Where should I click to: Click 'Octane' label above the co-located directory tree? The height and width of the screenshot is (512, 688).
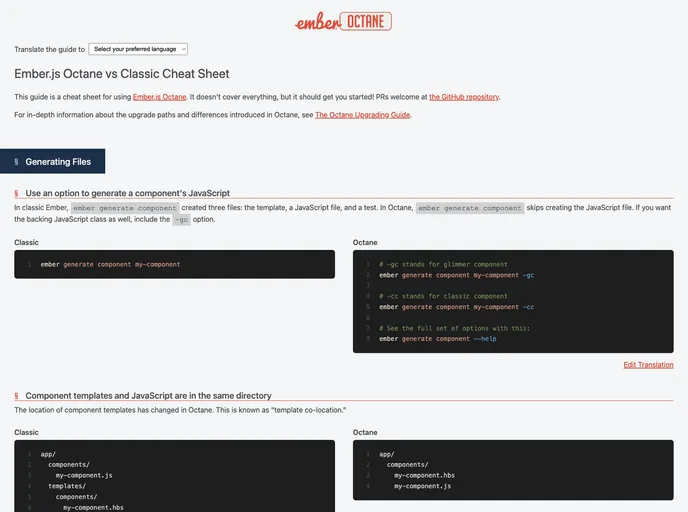click(365, 432)
